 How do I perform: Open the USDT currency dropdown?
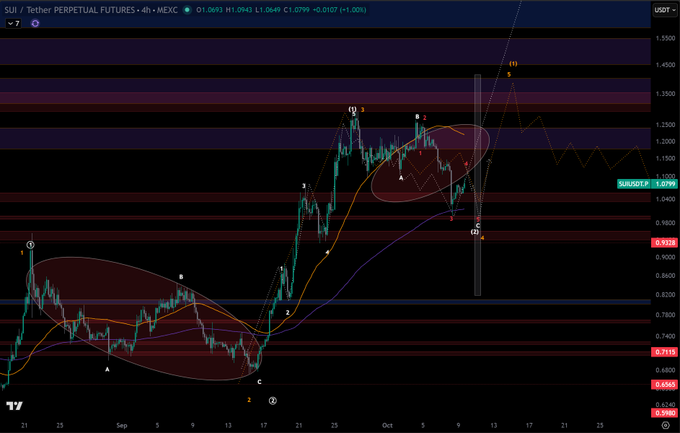(x=664, y=10)
